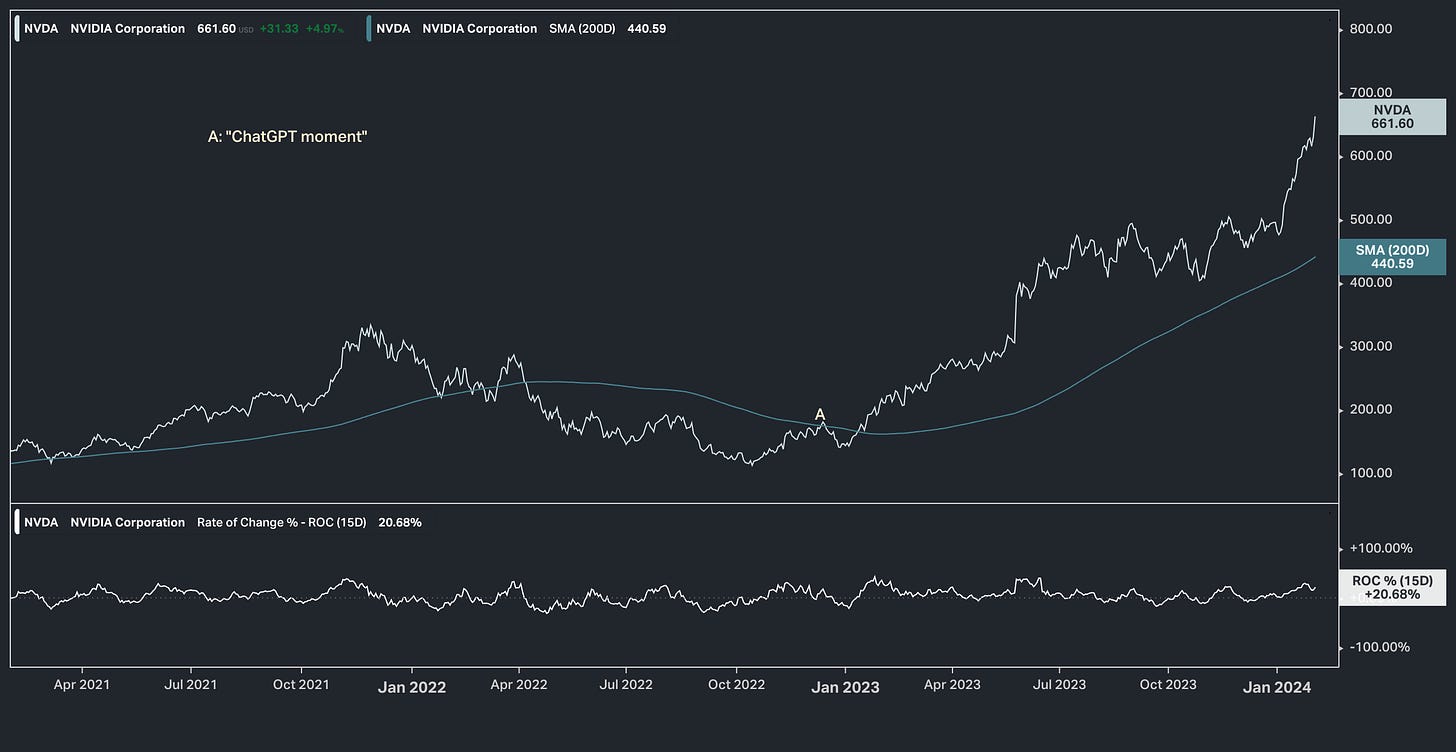Click the 800.00 price axis label

point(1371,29)
